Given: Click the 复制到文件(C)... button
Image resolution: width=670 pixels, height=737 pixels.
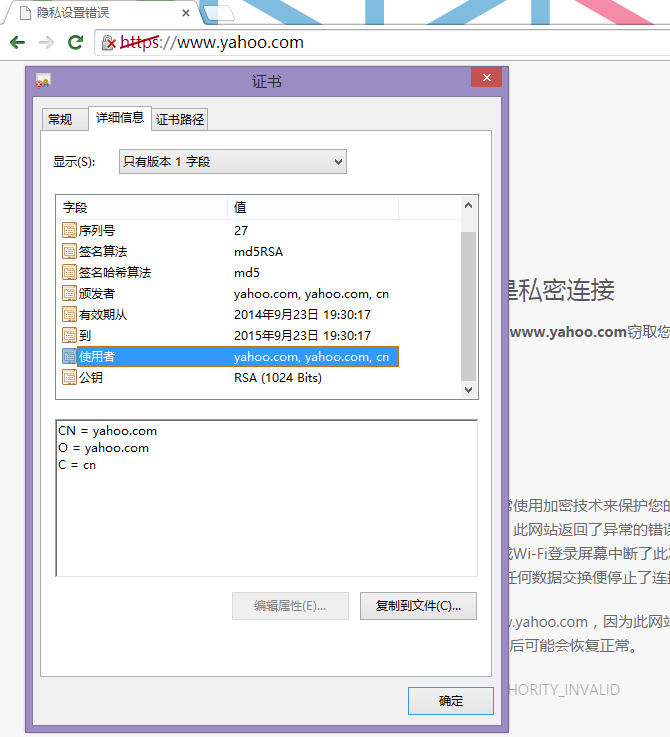Looking at the screenshot, I should point(418,606).
